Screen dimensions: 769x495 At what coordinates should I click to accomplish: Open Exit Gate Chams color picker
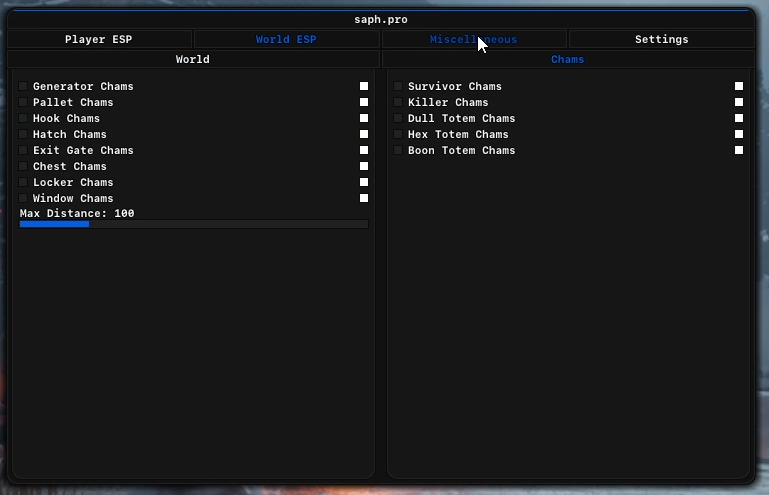click(x=364, y=150)
